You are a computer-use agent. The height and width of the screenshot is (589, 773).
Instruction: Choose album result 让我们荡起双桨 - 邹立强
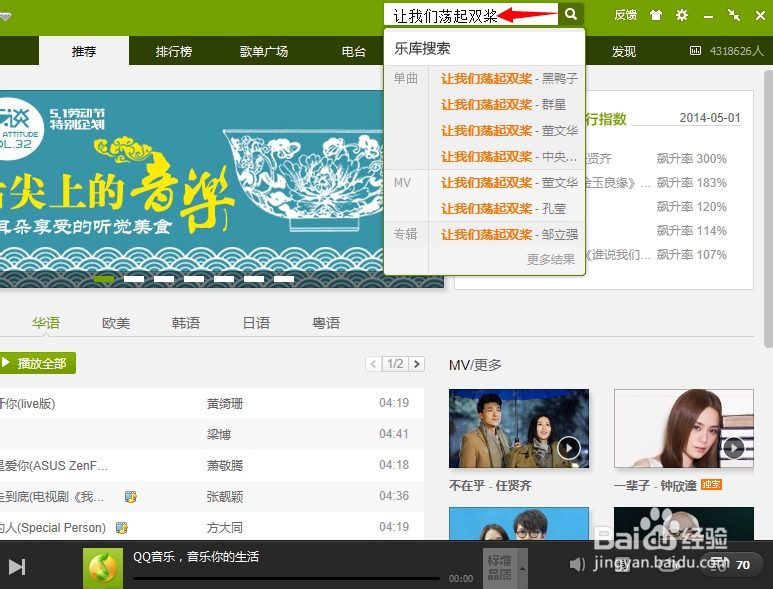509,235
